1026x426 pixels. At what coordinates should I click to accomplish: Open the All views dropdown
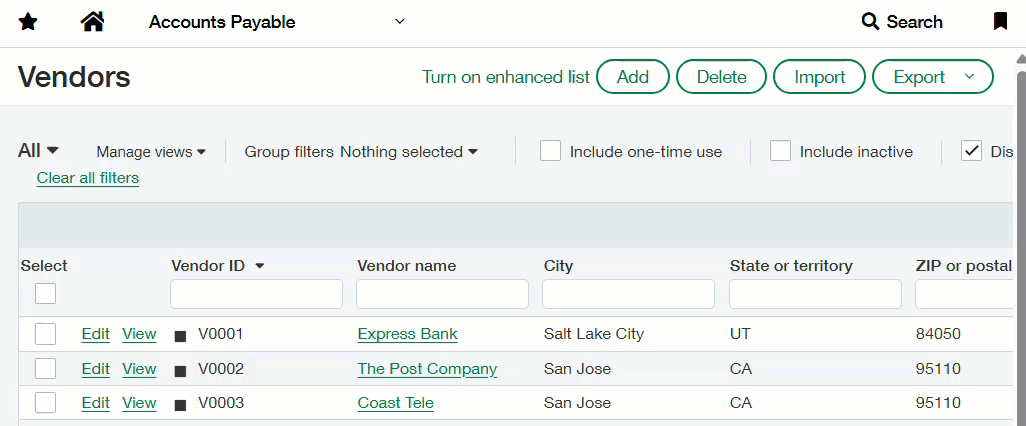pyautogui.click(x=39, y=151)
